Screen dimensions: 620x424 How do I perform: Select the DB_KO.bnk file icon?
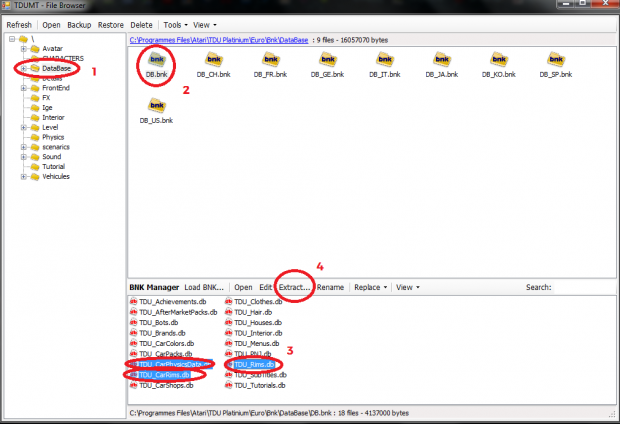click(499, 61)
